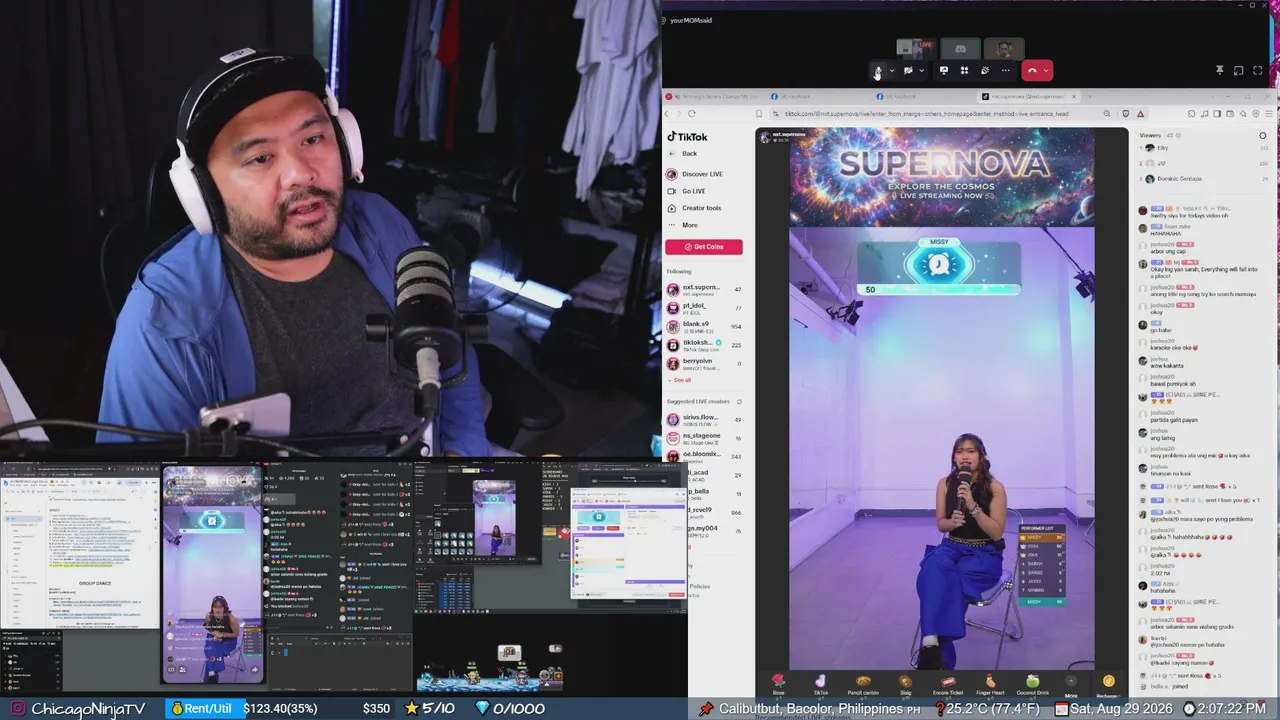Bookmark this page in the address bar
The image size is (1280, 720).
759,114
